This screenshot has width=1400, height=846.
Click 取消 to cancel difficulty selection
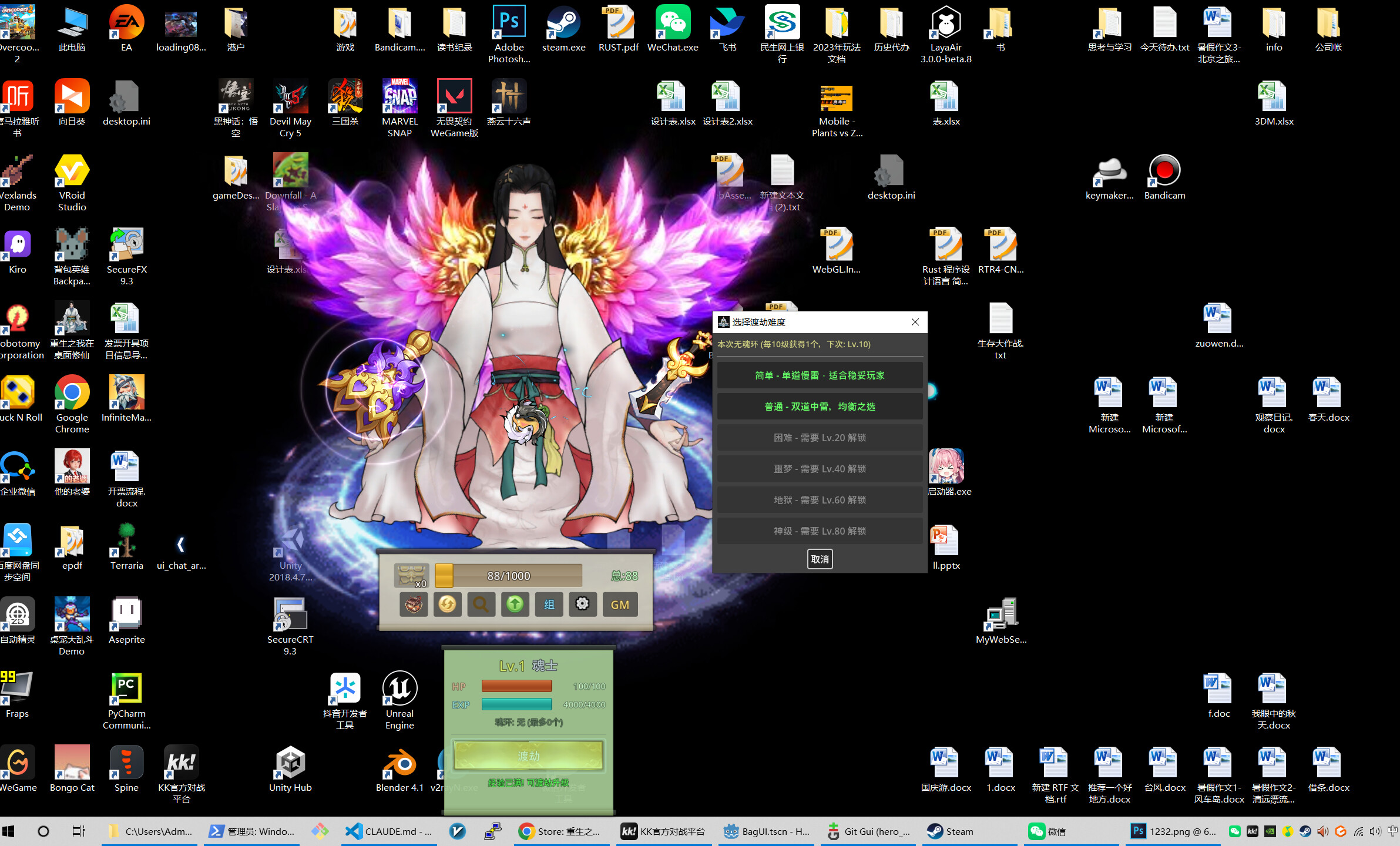point(820,559)
